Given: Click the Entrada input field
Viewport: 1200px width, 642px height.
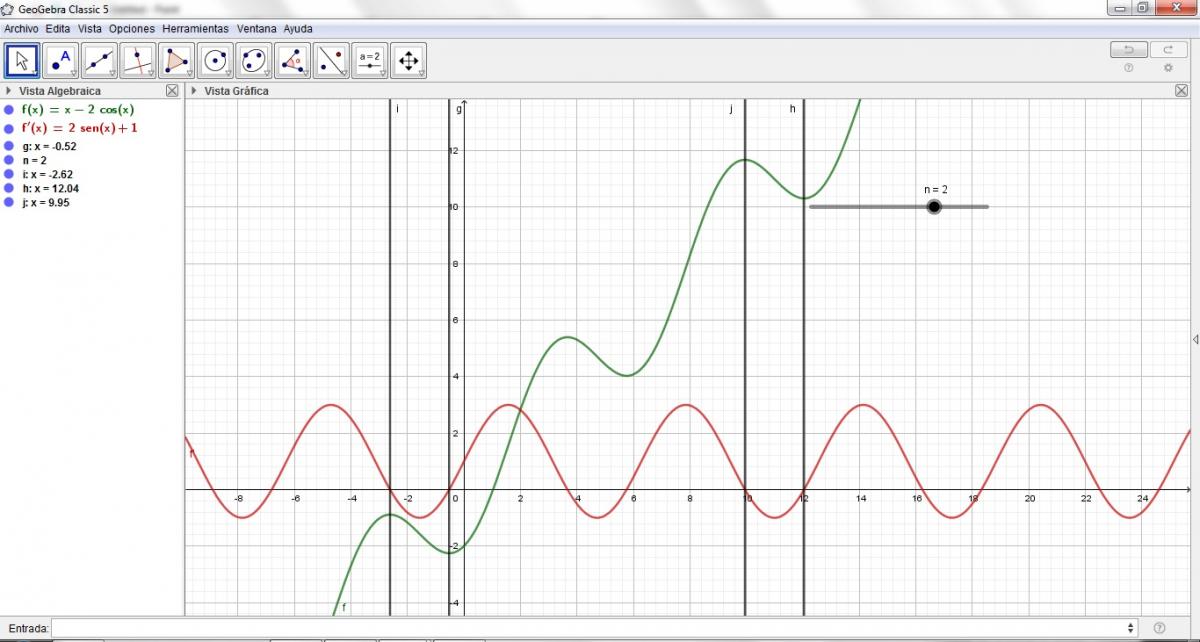Looking at the screenshot, I should click(x=590, y=628).
